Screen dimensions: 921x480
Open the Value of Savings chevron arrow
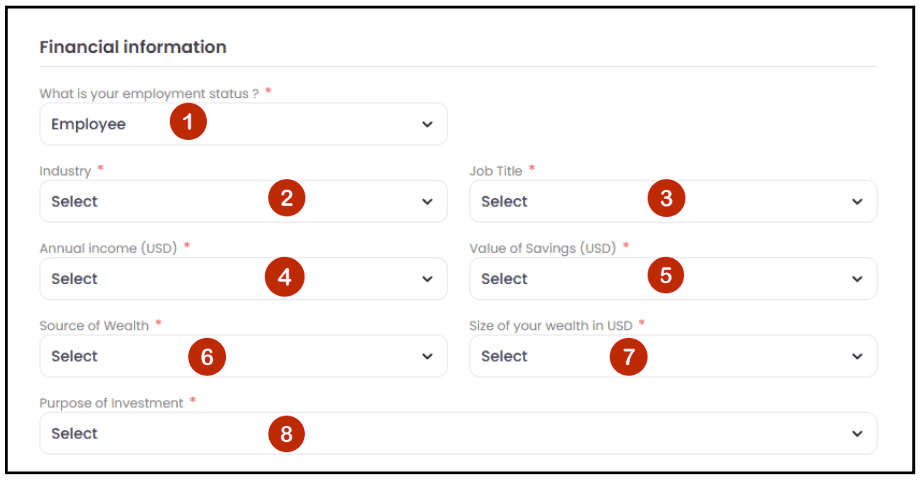pyautogui.click(x=857, y=279)
